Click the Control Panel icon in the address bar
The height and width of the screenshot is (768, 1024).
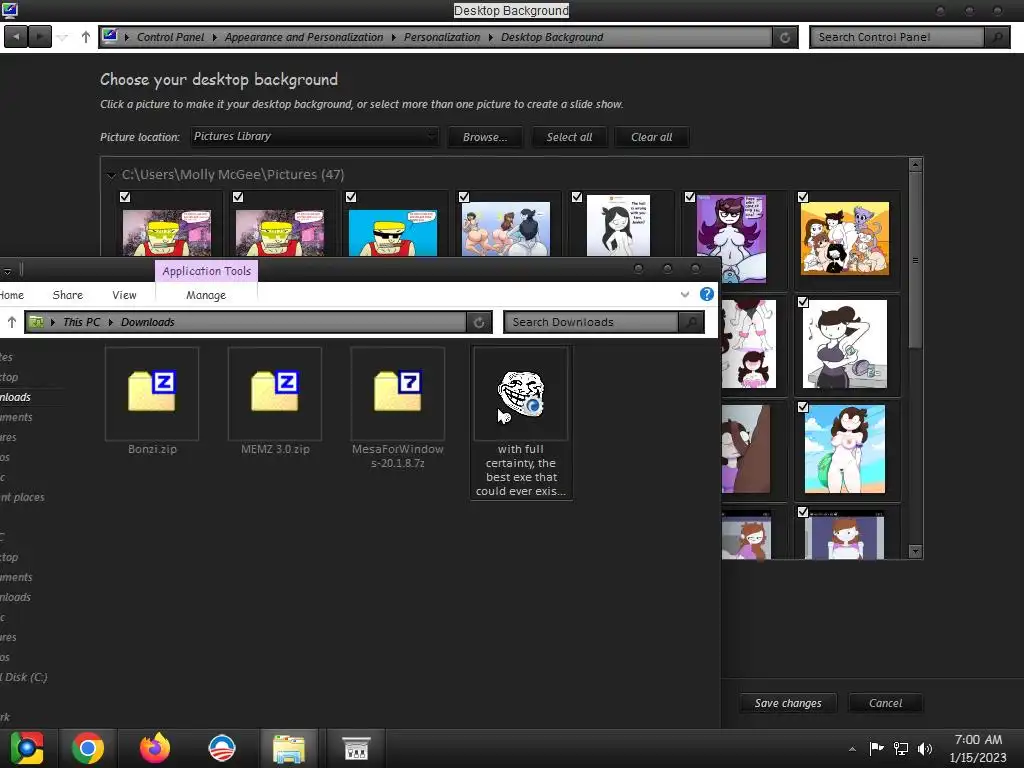pyautogui.click(x=110, y=37)
